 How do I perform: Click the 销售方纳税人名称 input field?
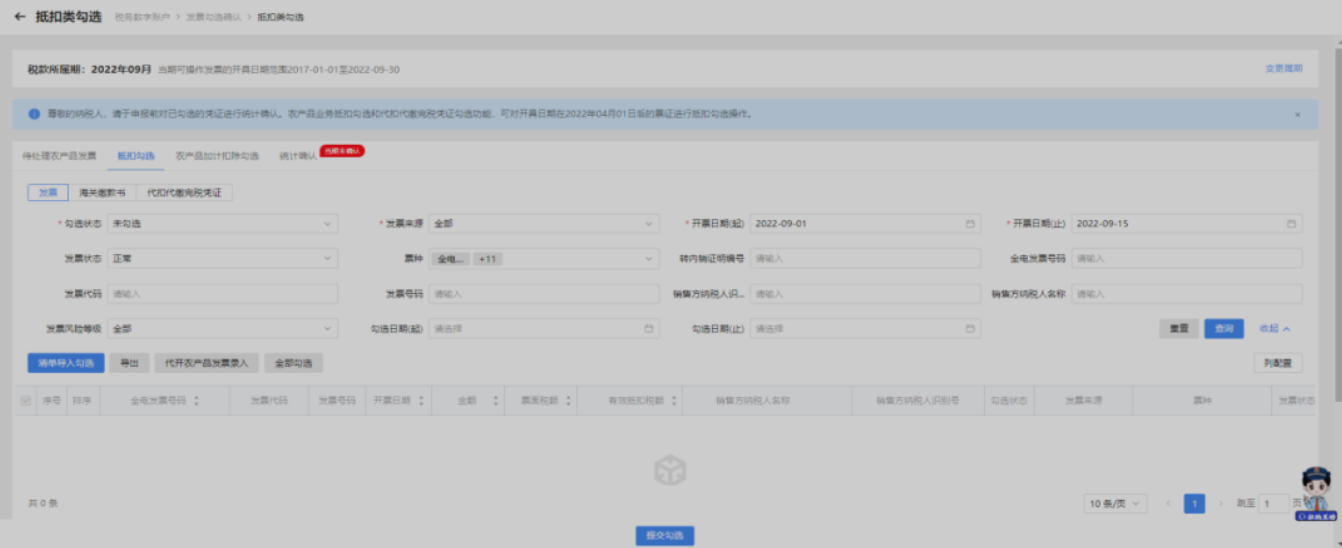pyautogui.click(x=1186, y=294)
